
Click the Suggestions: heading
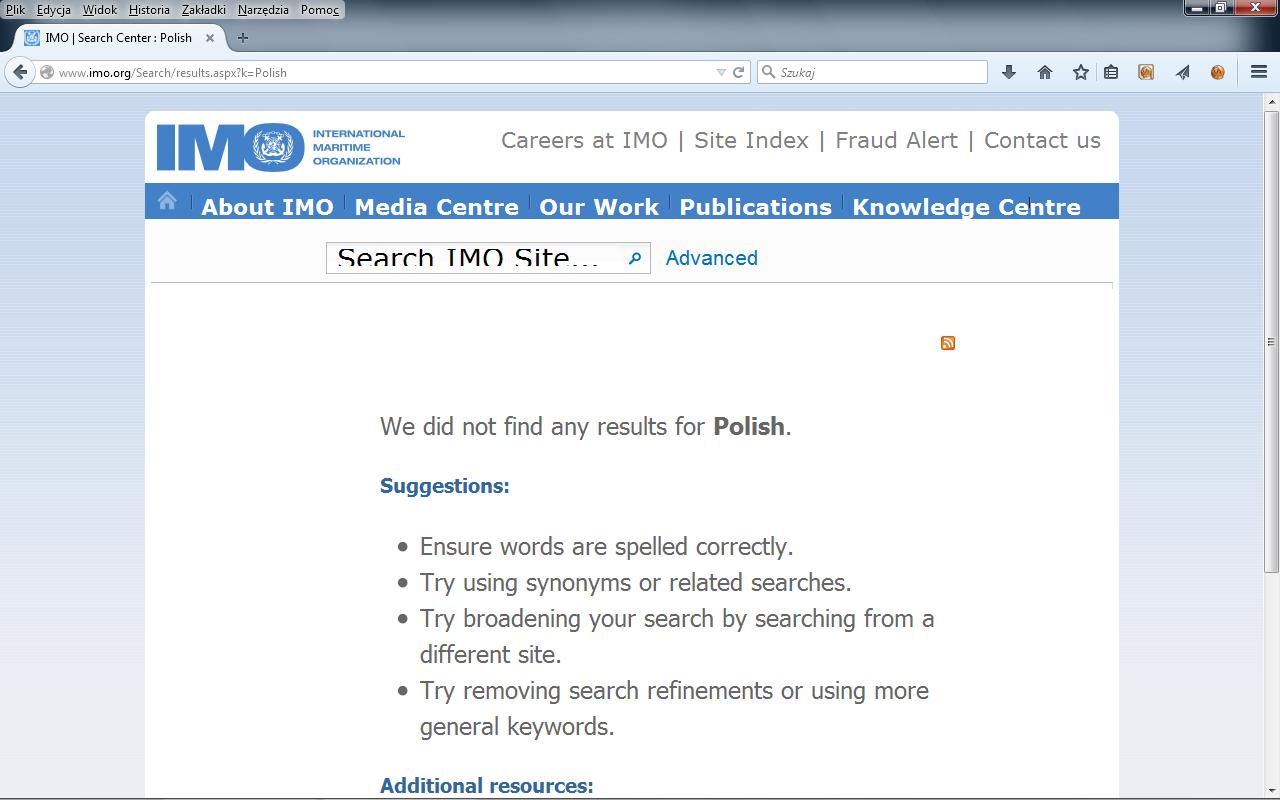(x=444, y=486)
